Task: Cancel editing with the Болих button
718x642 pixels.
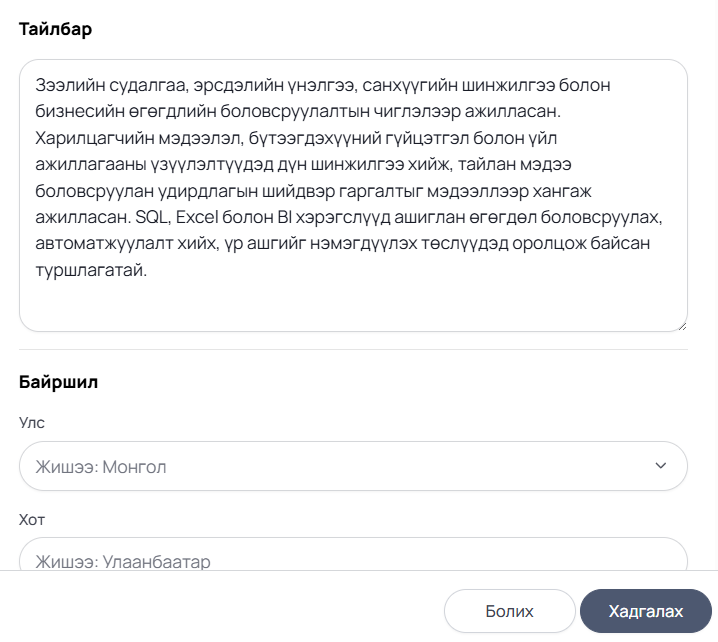Action: (509, 611)
